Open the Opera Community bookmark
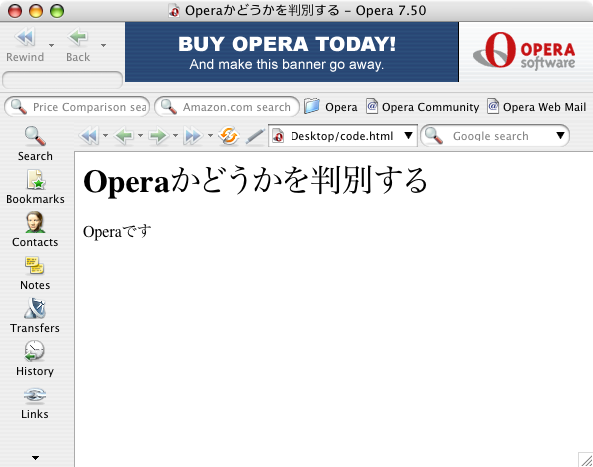Screen dimensions: 593x467 tap(423, 107)
